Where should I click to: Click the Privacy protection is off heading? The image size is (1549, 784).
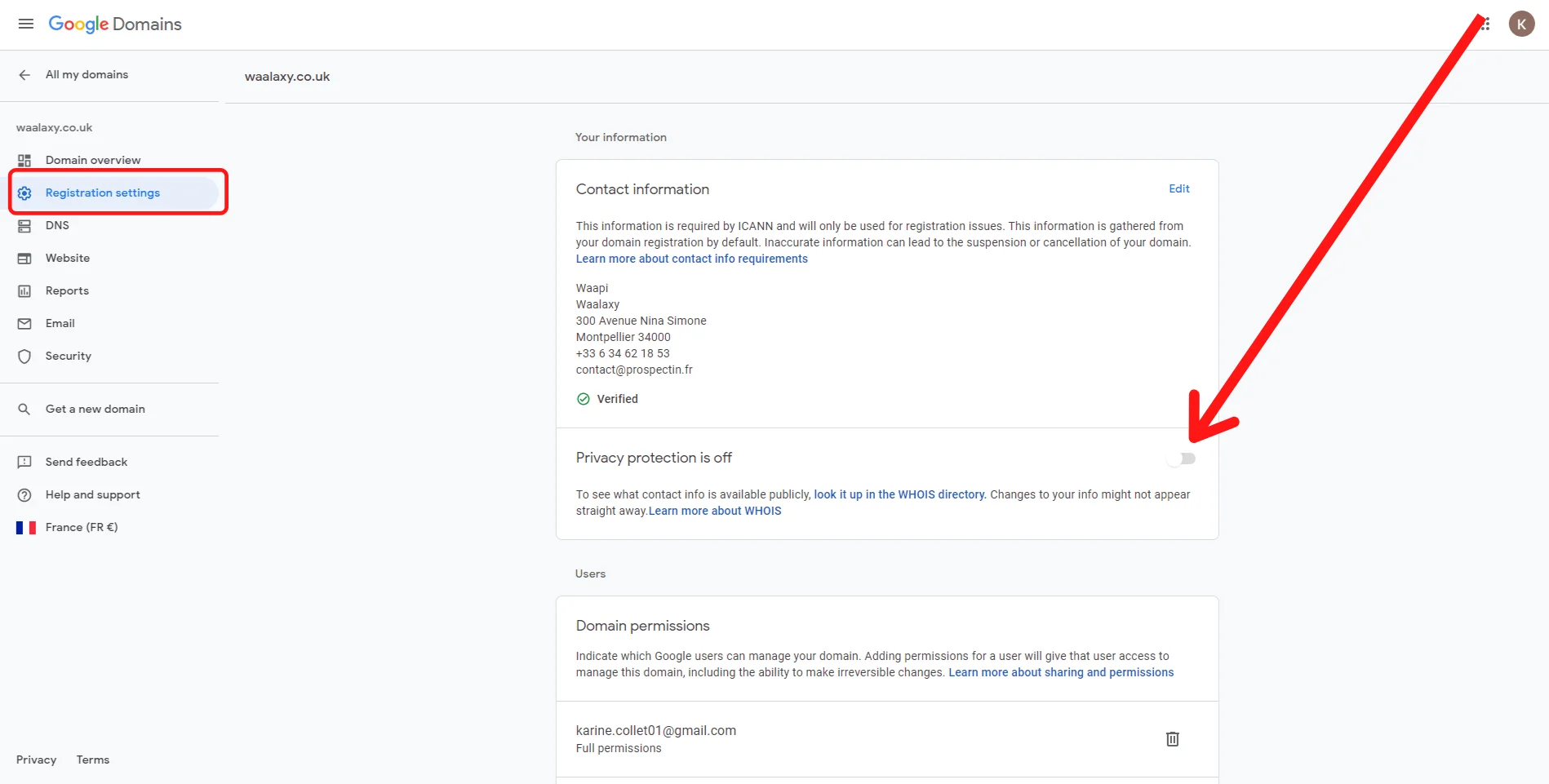point(654,458)
